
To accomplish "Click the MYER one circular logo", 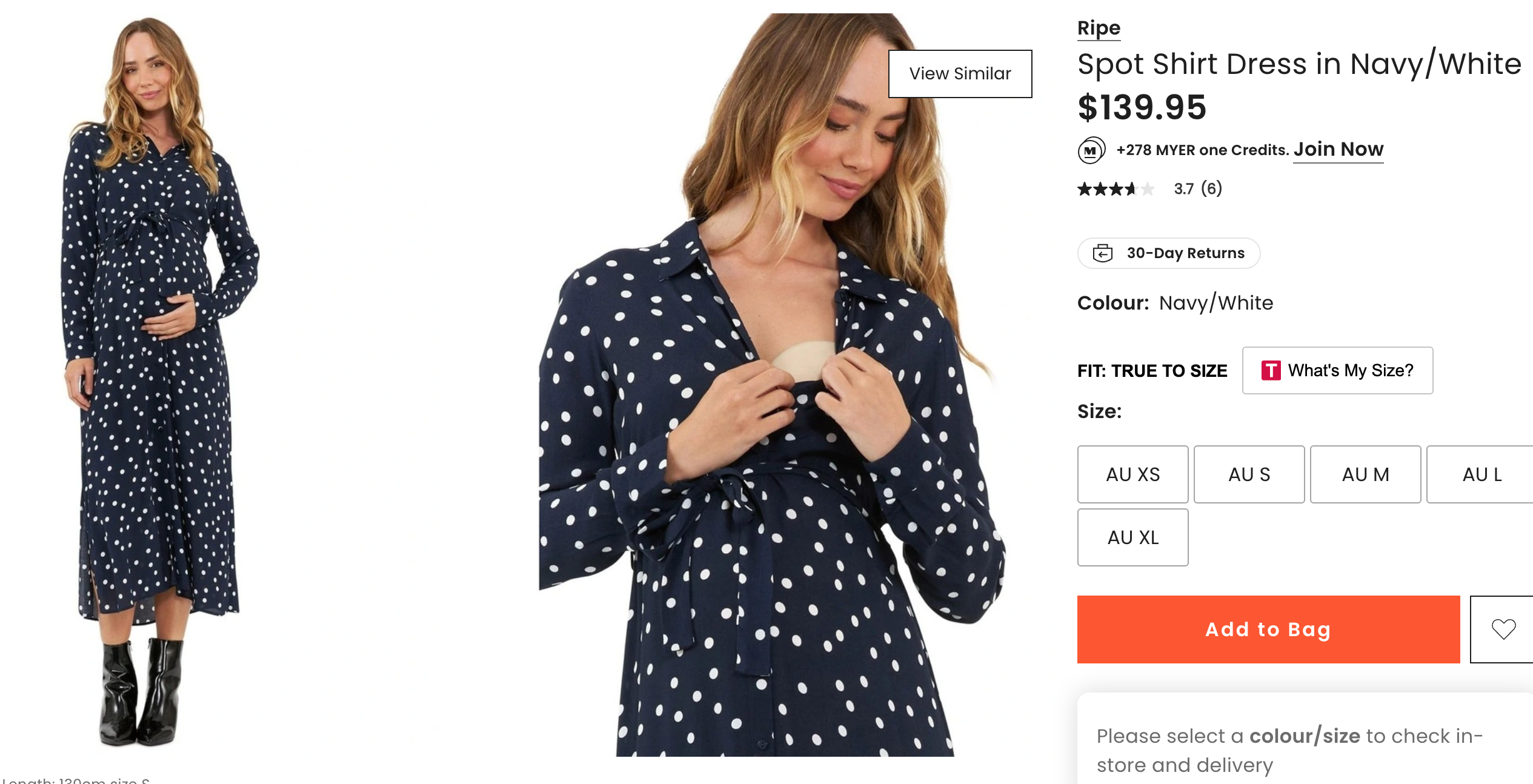I will (x=1091, y=150).
